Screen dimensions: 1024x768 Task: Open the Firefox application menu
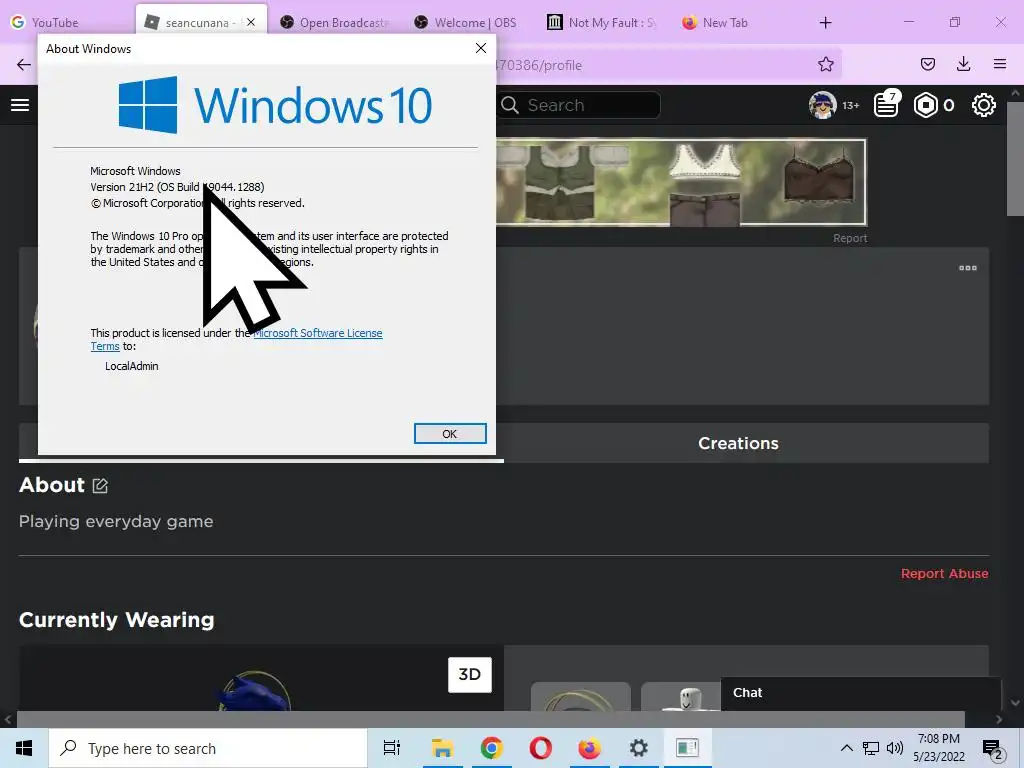pyautogui.click(x=999, y=64)
